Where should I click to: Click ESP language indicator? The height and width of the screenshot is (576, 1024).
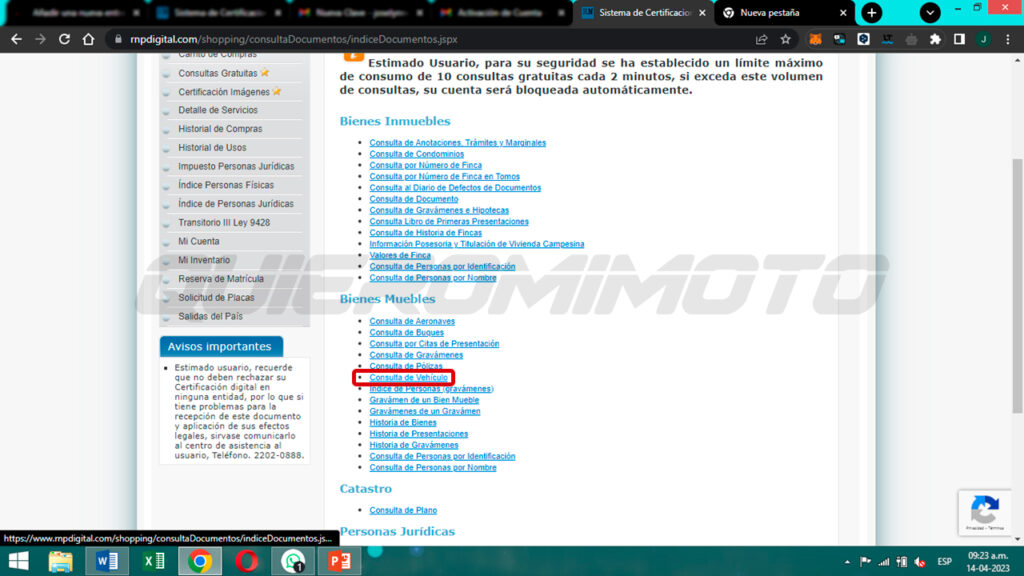[x=944, y=562]
